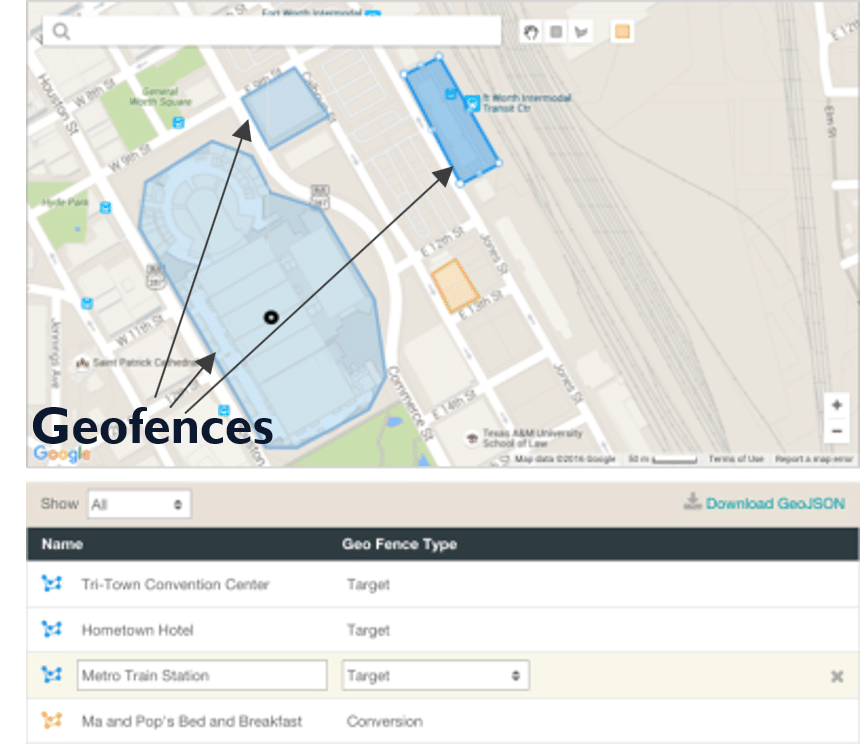The image size is (860, 744).
Task: Click polygon icon beside Hometown Hotel
Action: point(51,630)
